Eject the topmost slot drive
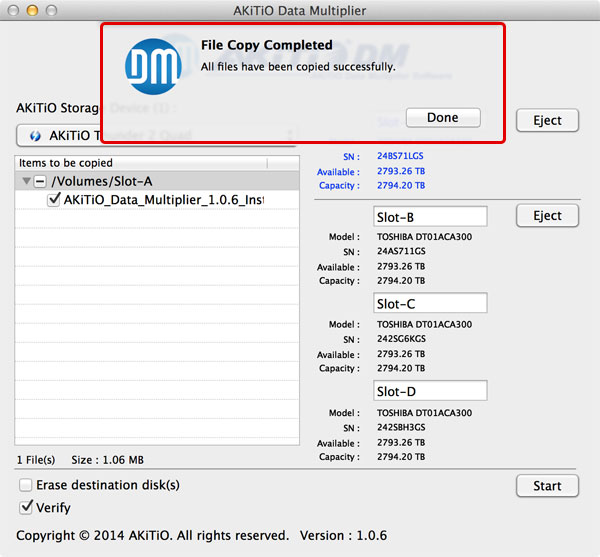Screen dimensions: 600x557 tap(547, 120)
